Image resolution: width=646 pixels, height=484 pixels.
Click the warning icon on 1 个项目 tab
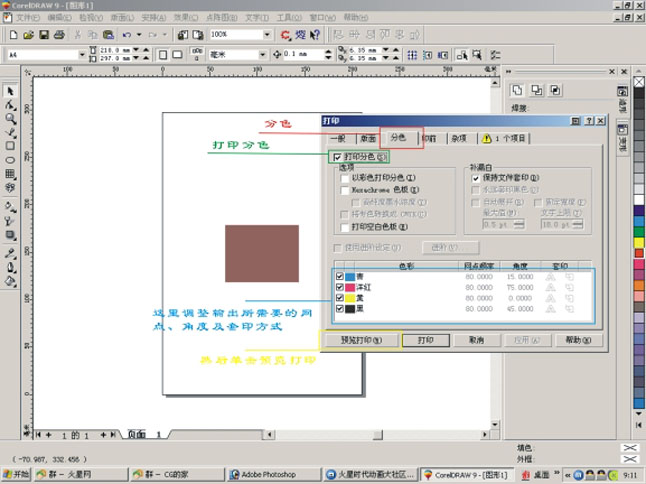(x=487, y=138)
